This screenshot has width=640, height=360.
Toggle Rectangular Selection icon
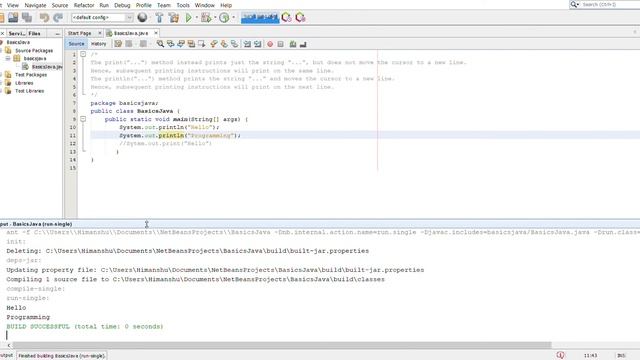pos(202,44)
